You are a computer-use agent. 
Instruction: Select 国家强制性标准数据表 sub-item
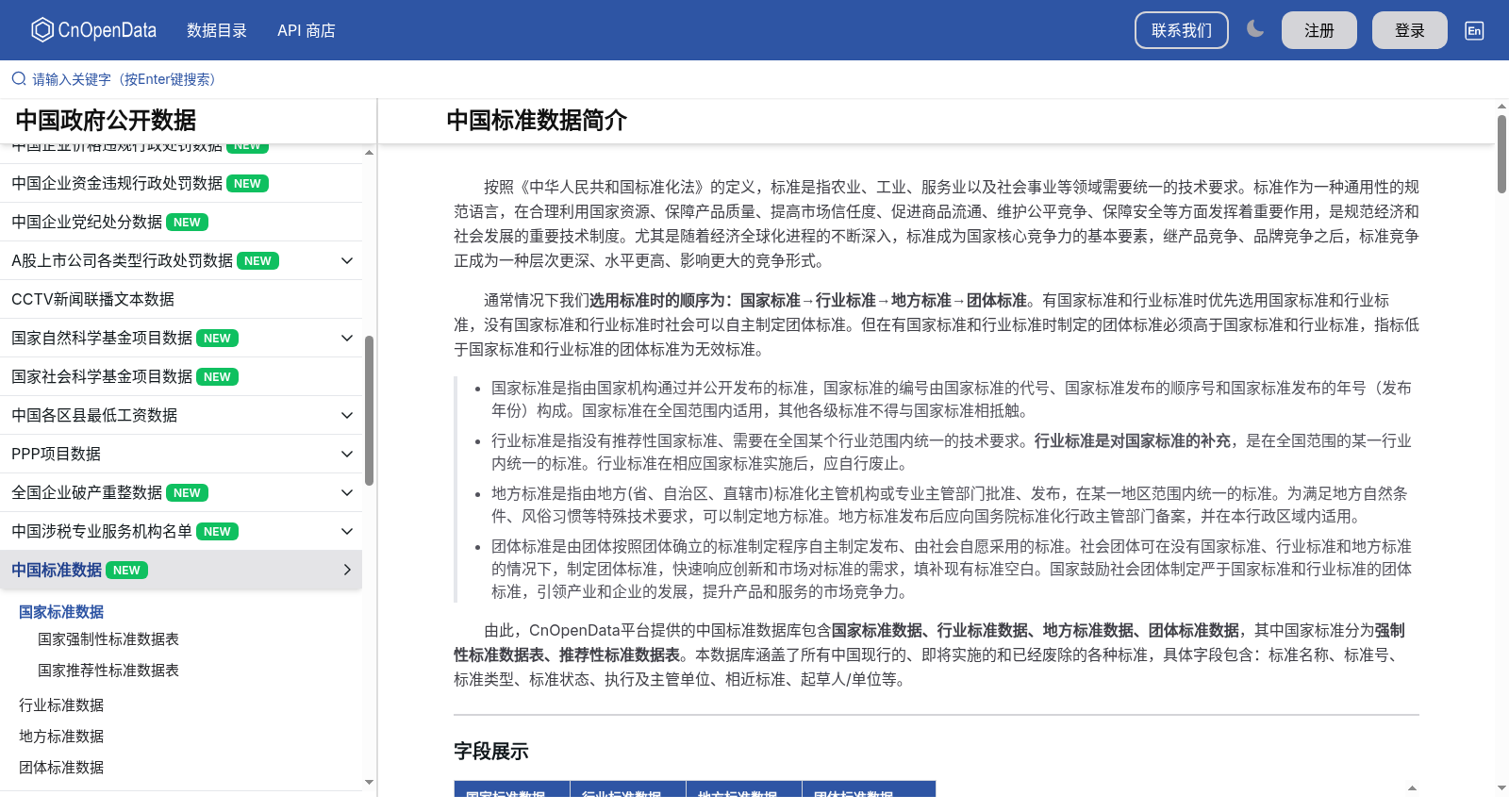108,639
